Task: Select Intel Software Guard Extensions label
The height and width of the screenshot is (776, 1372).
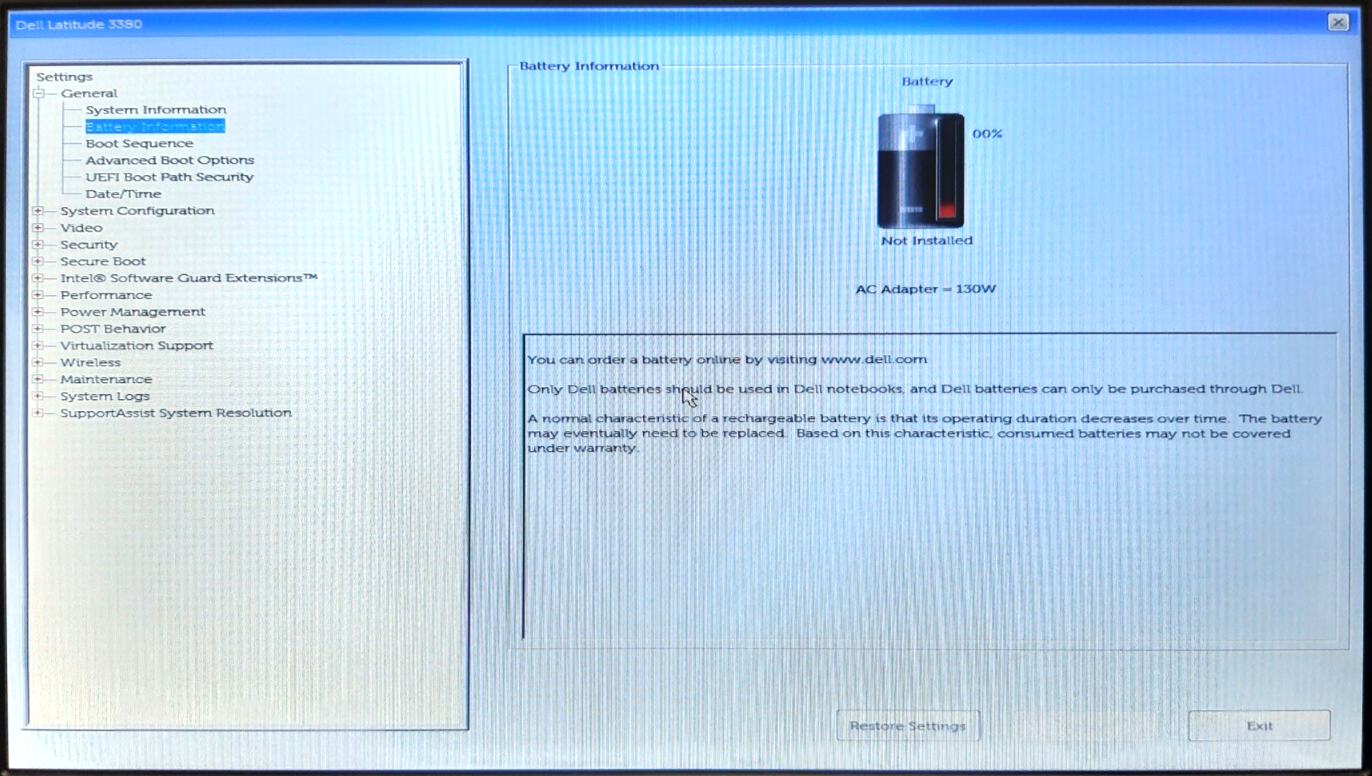Action: [189, 278]
